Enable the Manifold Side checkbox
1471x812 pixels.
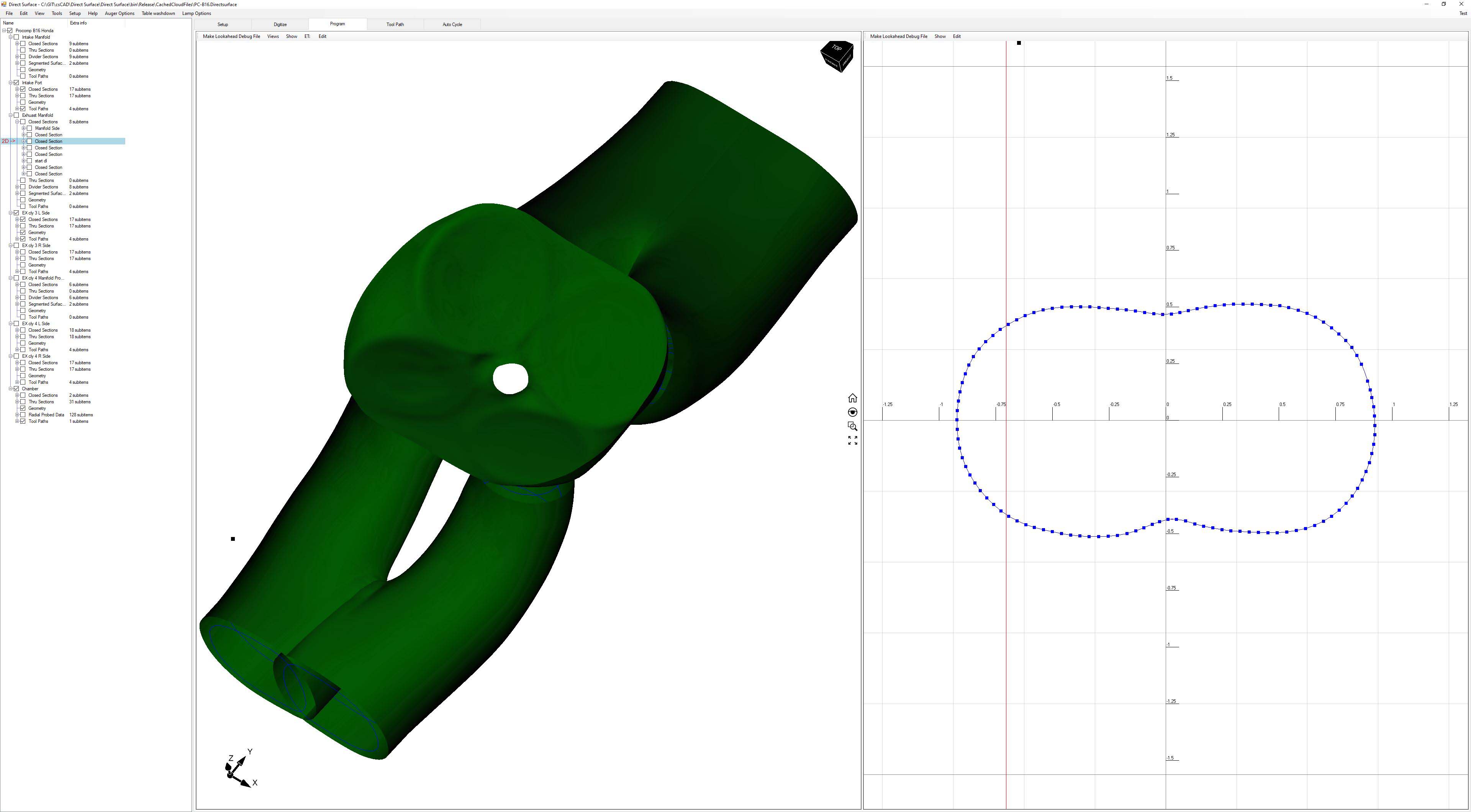click(x=30, y=128)
